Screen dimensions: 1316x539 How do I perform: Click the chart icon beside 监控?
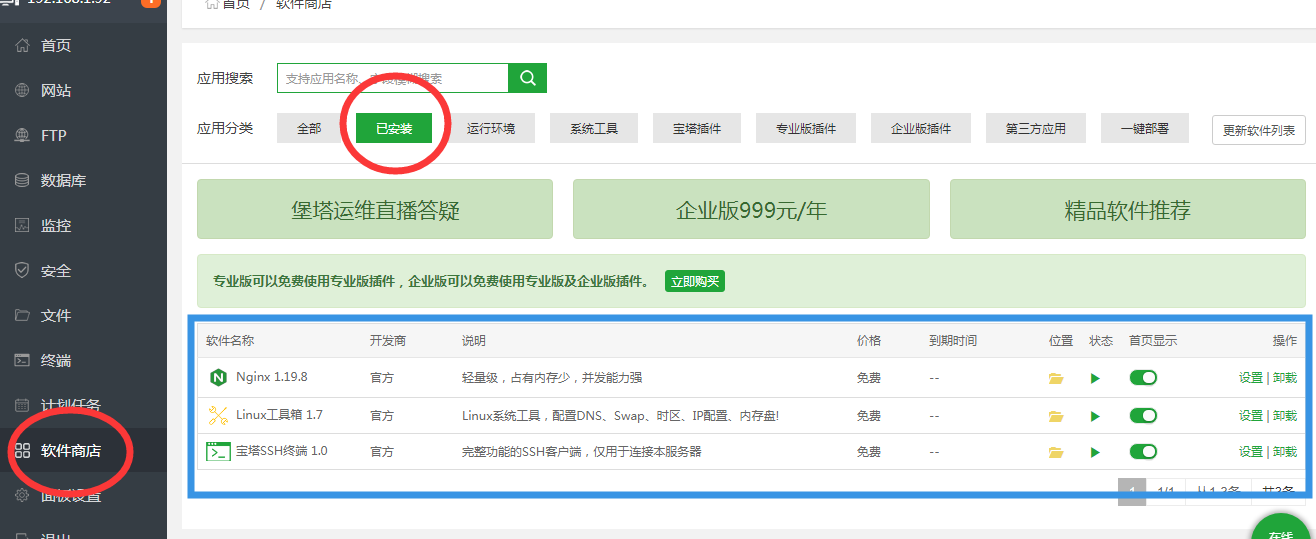click(22, 225)
